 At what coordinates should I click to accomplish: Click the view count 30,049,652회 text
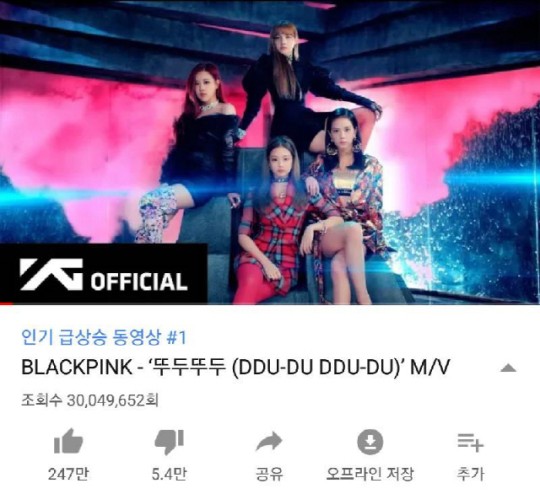(x=113, y=401)
